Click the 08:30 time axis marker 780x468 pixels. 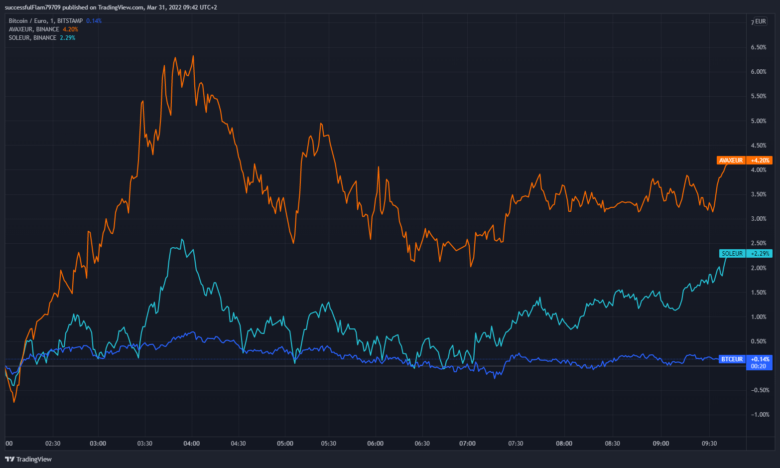point(612,444)
